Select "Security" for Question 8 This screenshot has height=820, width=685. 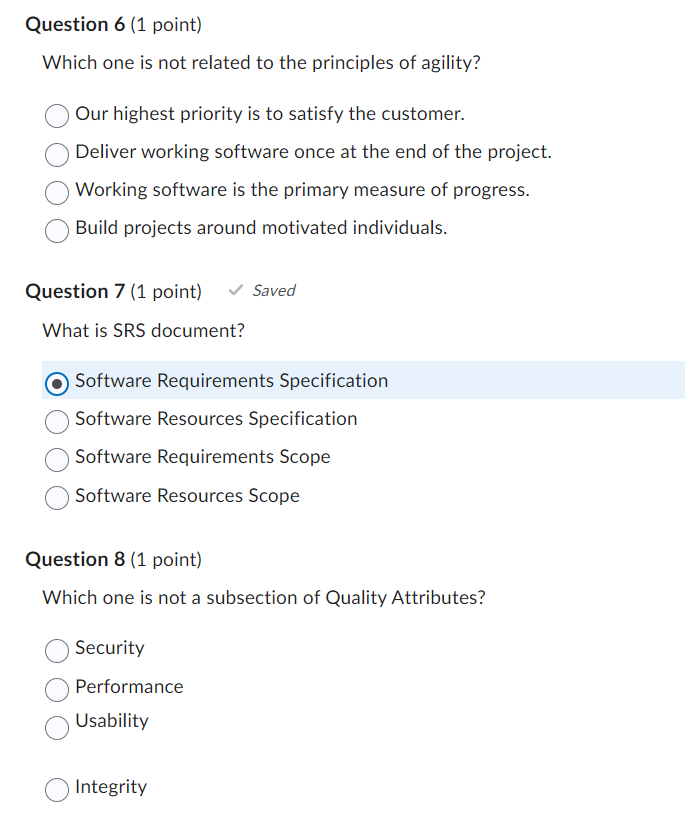57,651
